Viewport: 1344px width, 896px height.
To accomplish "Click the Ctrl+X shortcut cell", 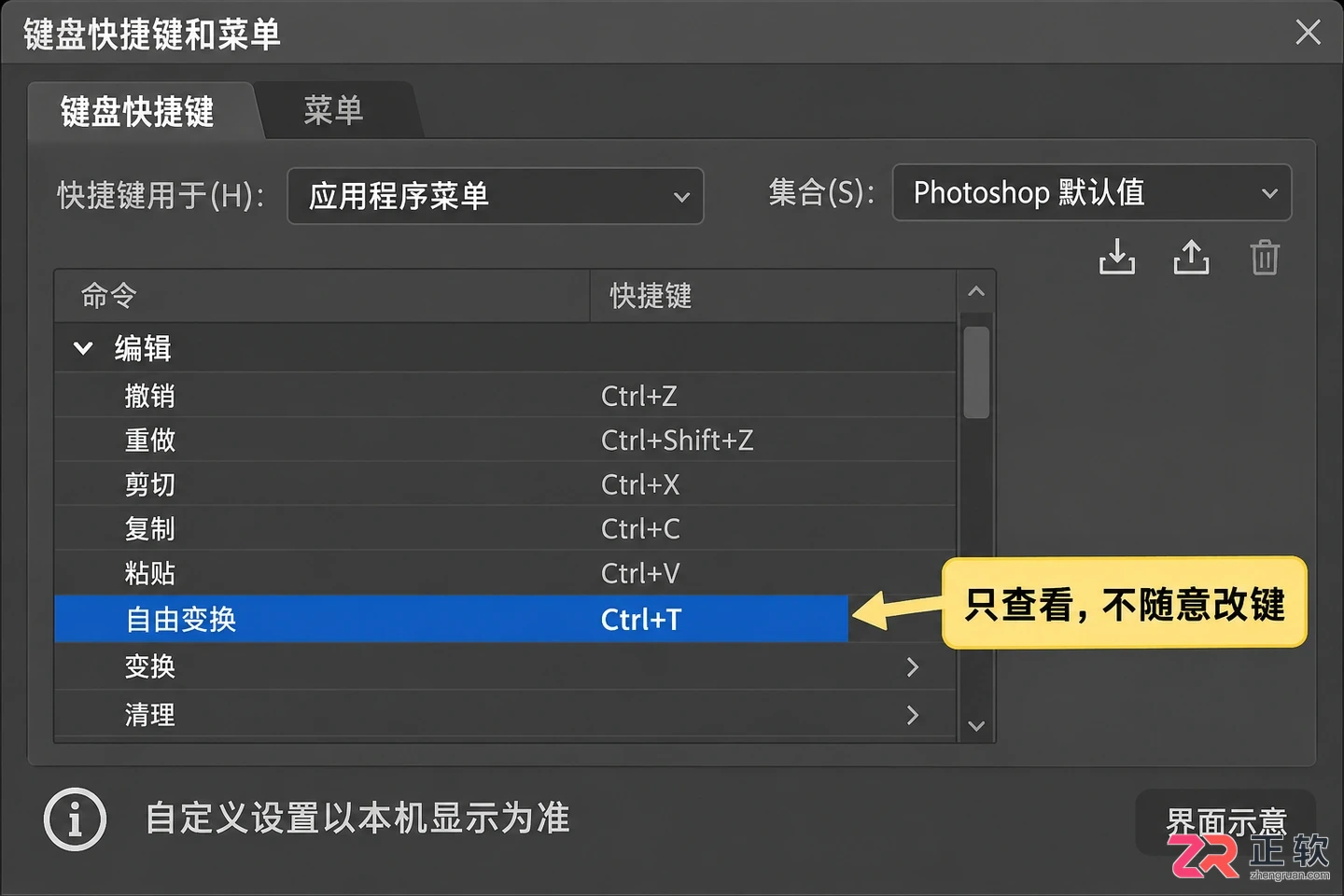I will point(640,484).
